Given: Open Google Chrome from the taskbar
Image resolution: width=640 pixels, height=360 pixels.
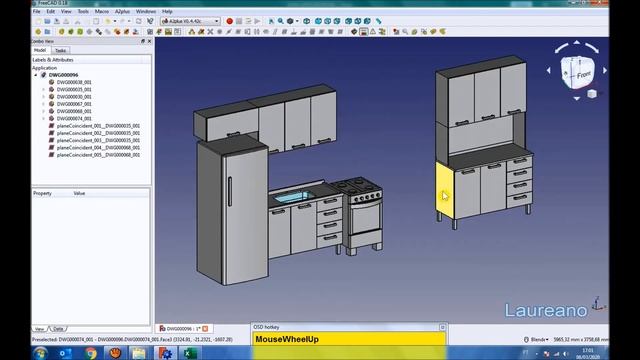Looking at the screenshot, I should [x=91, y=353].
